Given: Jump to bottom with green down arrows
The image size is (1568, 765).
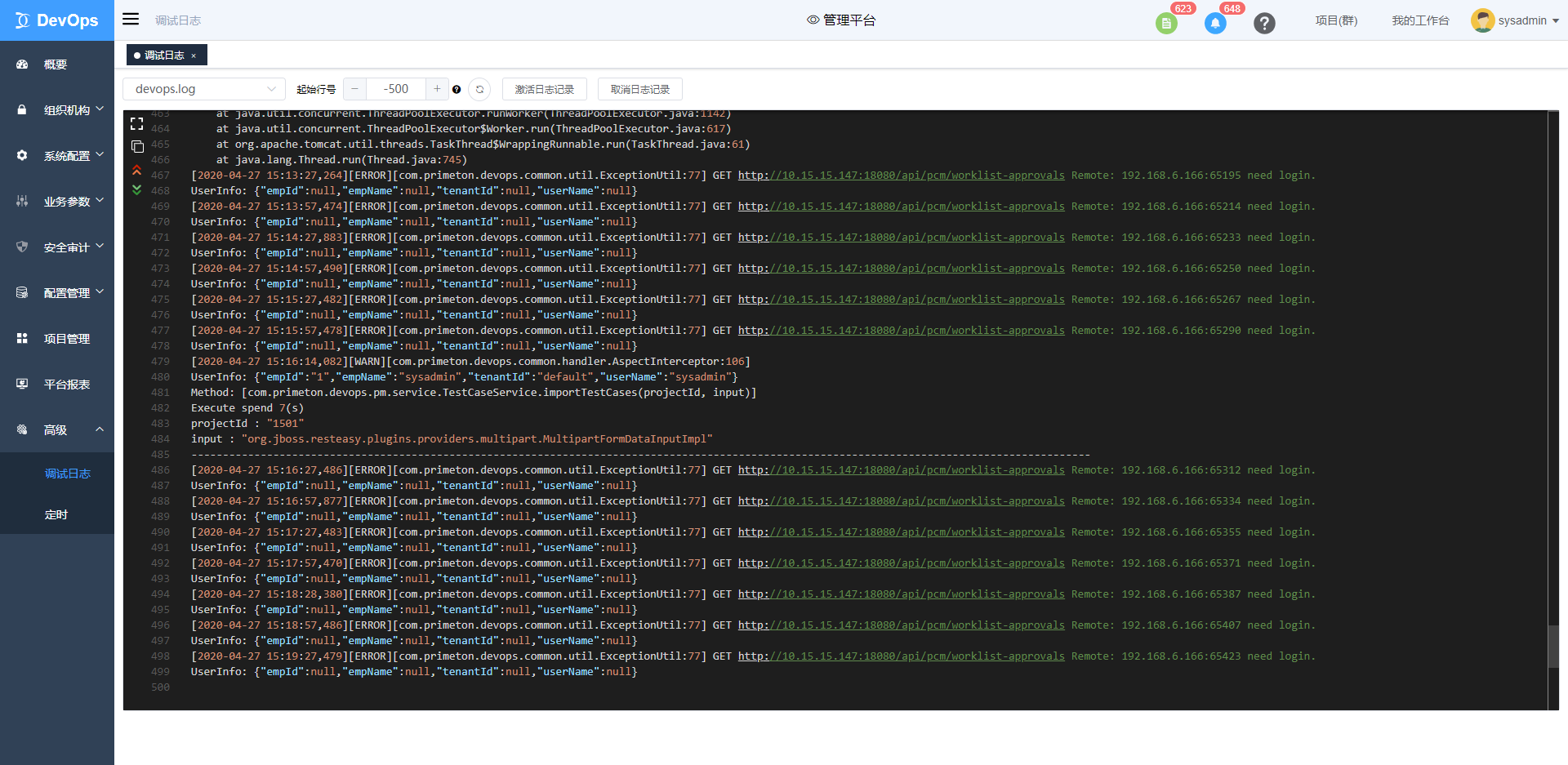Looking at the screenshot, I should 136,189.
